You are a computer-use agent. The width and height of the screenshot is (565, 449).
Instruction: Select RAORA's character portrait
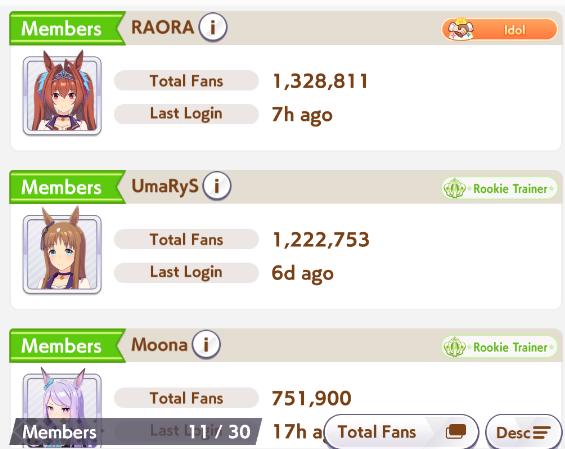[62, 93]
